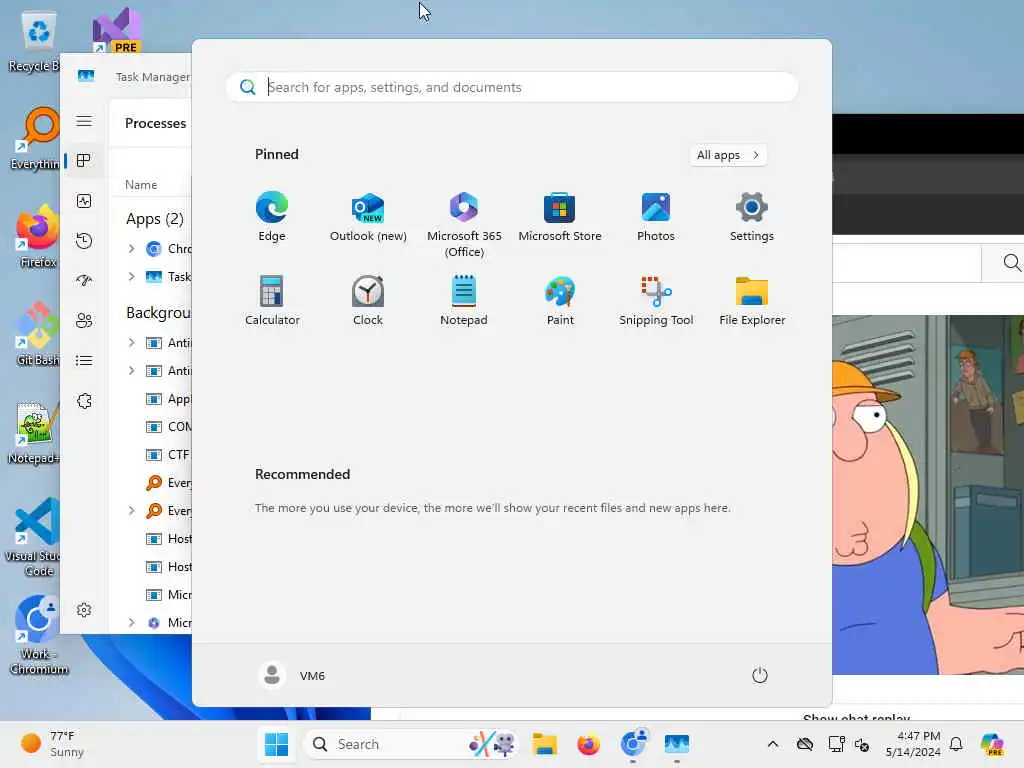1024x768 pixels.
Task: Select Work - Chromium desktop shortcut
Action: click(38, 635)
